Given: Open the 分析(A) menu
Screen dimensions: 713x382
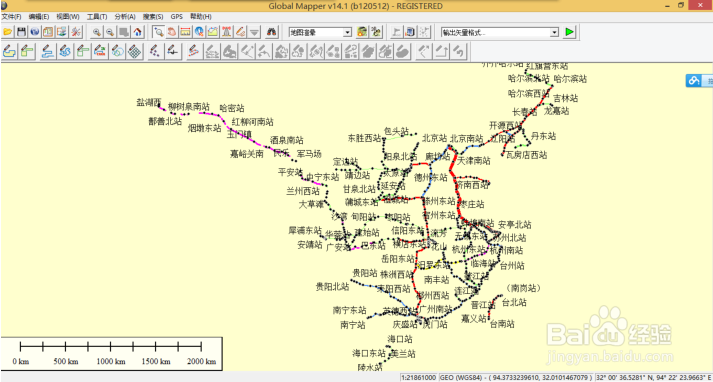Looking at the screenshot, I should [x=125, y=17].
